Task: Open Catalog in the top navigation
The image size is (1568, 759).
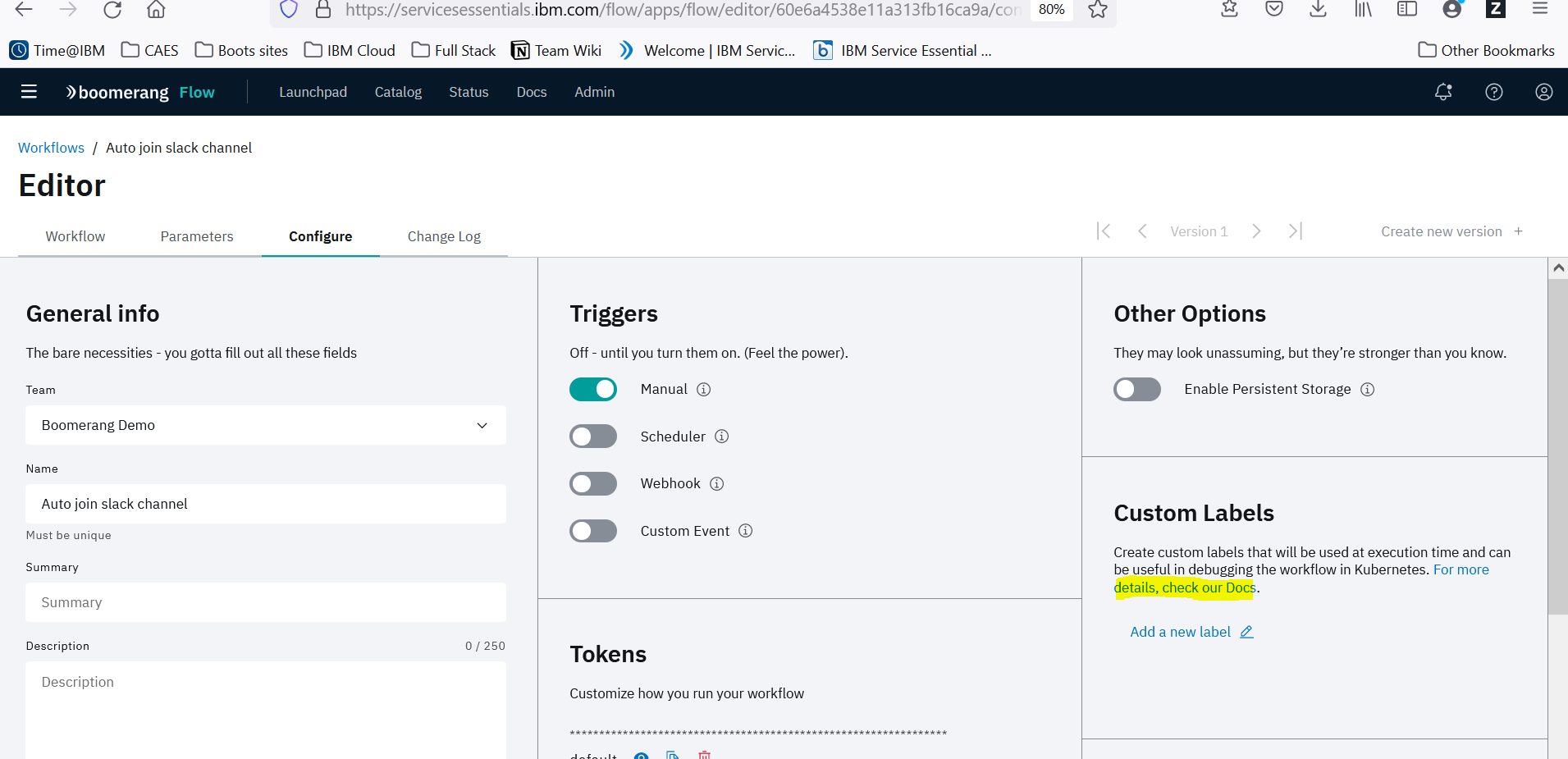Action: pos(398,92)
